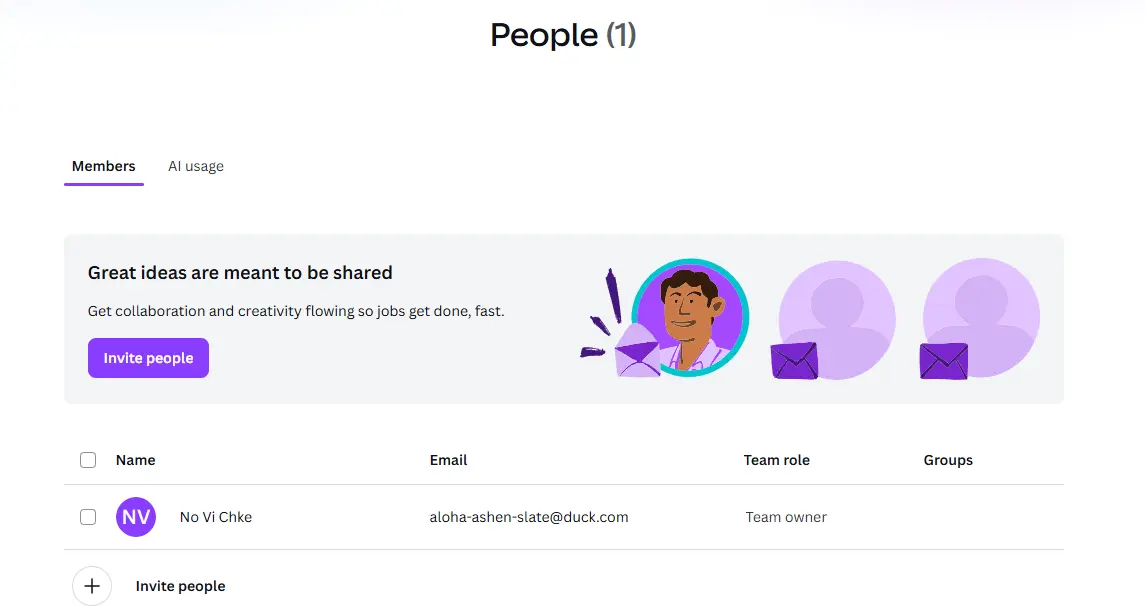
Task: Click the plus icon beside Invite people
Action: point(92,586)
